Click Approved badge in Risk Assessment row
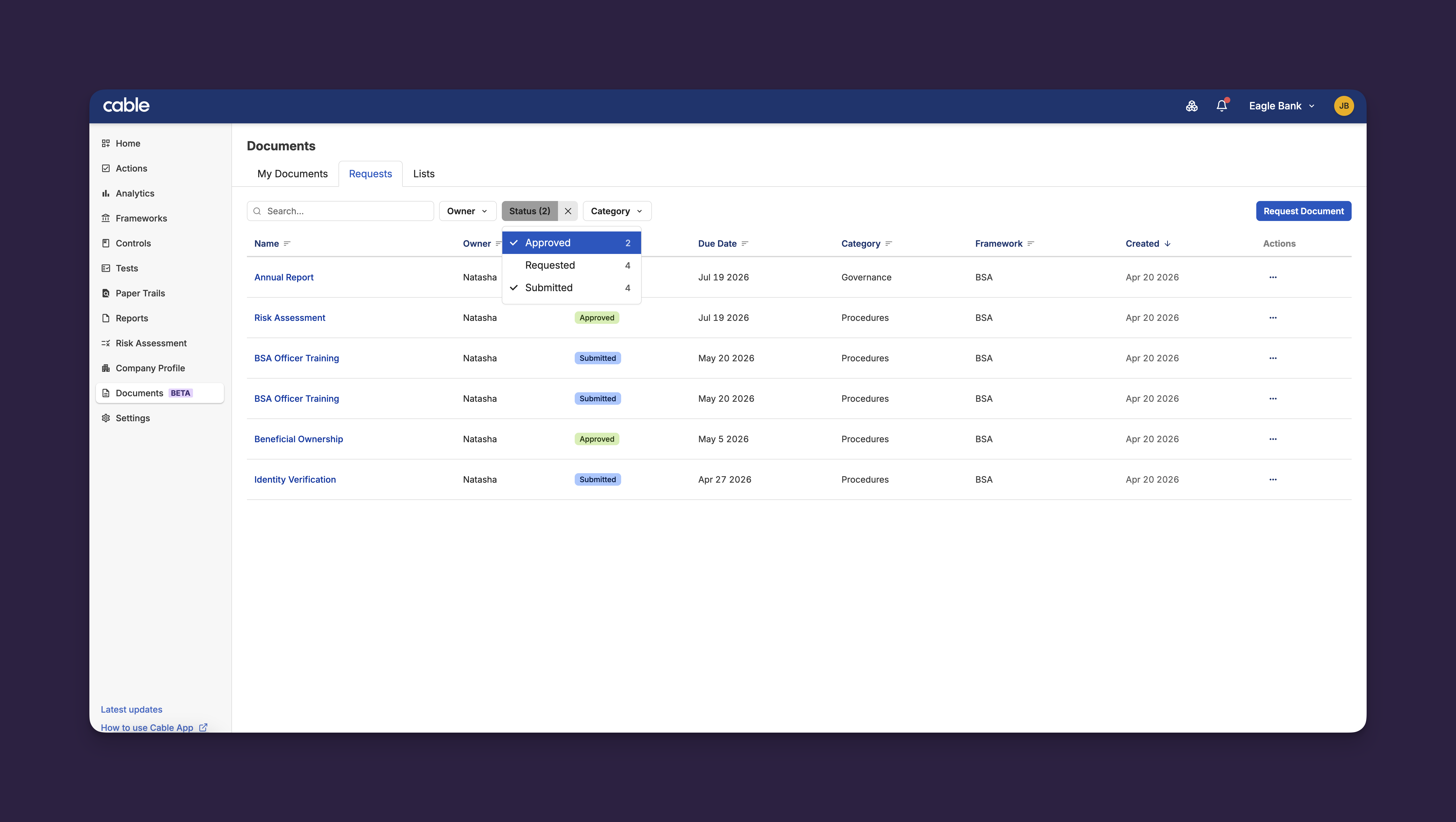This screenshot has width=1456, height=822. (597, 318)
